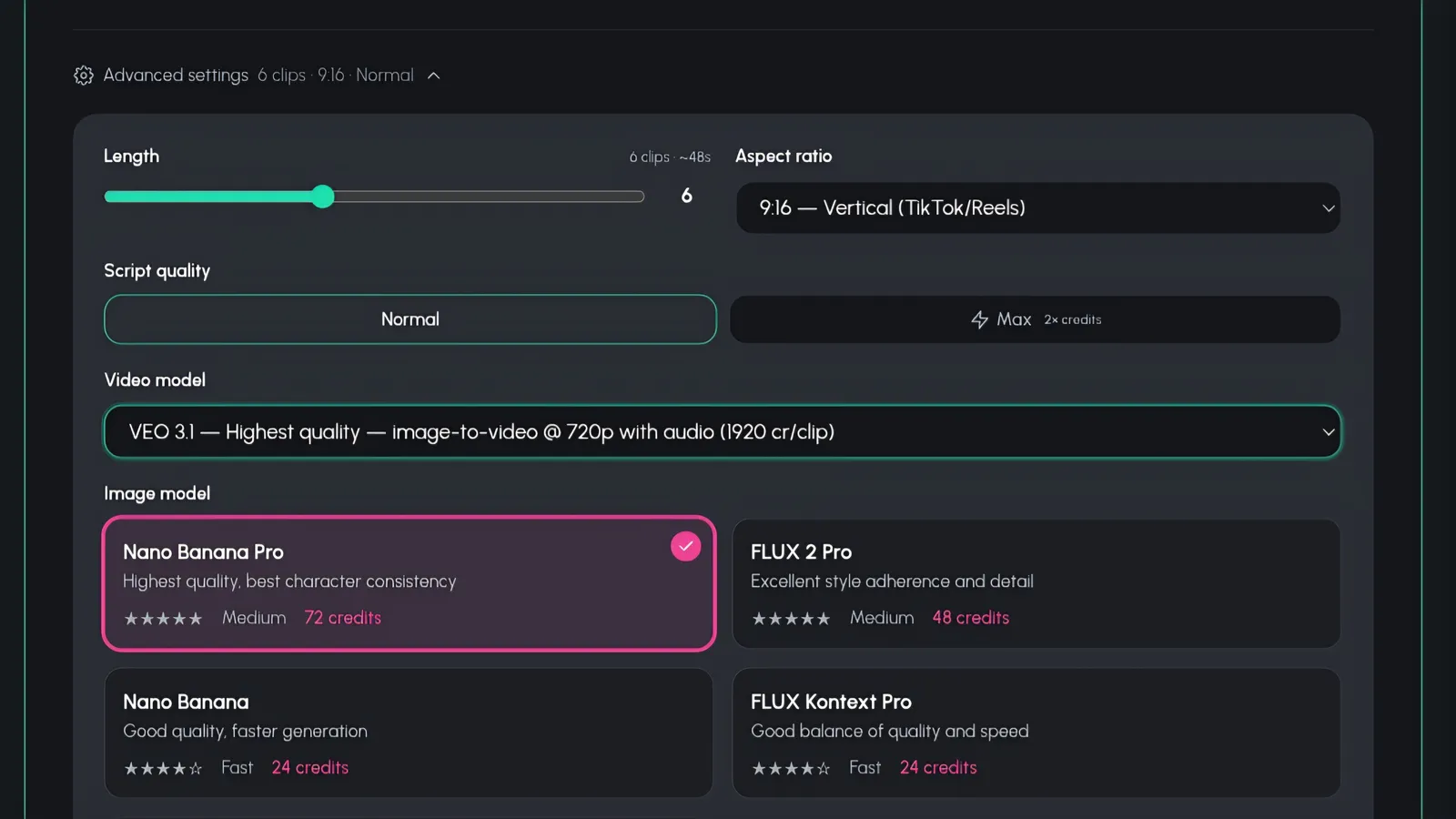This screenshot has width=1456, height=819.
Task: Click the 'Length' label
Action: (x=131, y=156)
